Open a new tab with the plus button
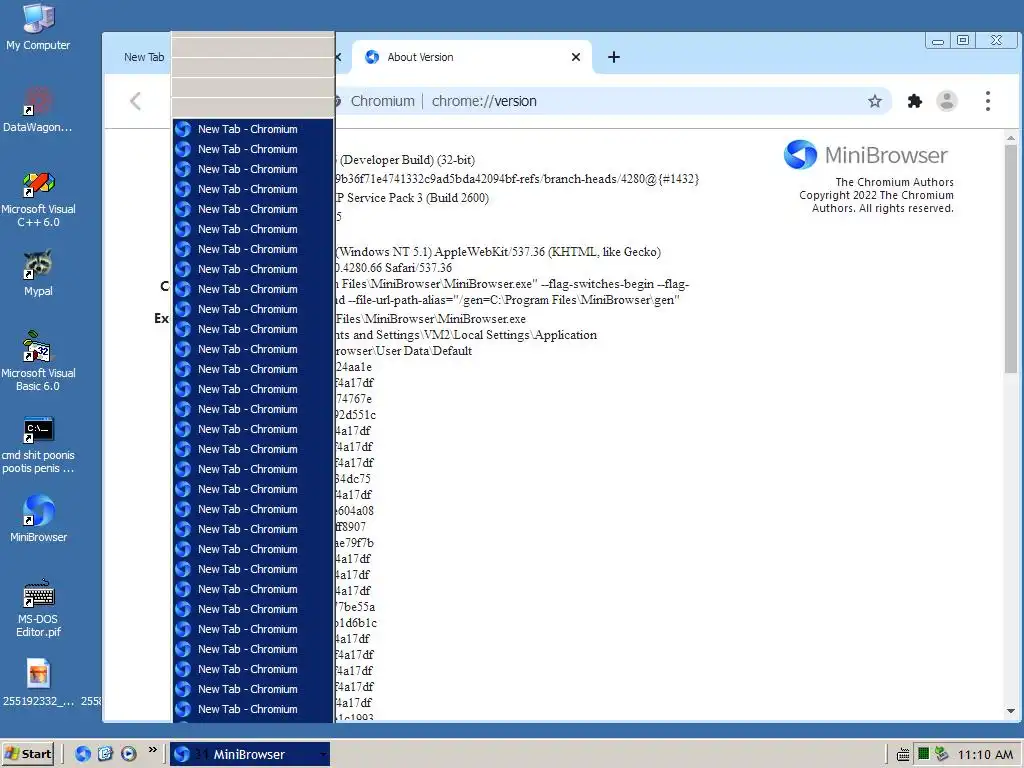This screenshot has width=1024, height=768. (613, 57)
